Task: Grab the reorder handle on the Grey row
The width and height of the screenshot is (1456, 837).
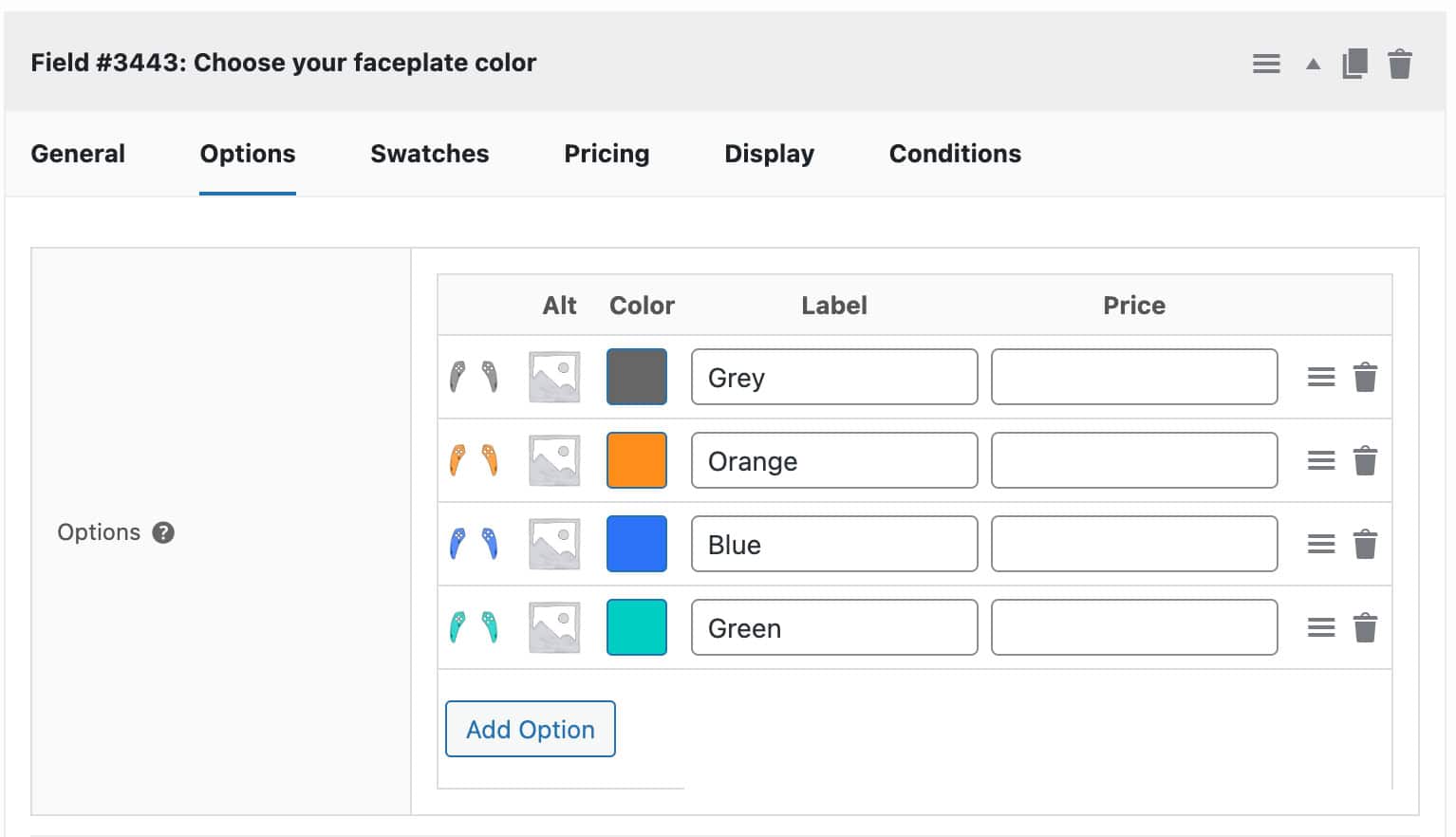Action: click(1320, 377)
